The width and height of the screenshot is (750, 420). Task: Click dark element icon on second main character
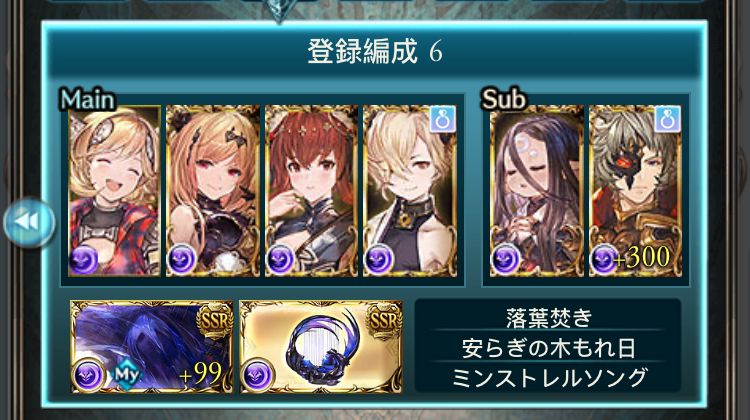click(x=182, y=260)
